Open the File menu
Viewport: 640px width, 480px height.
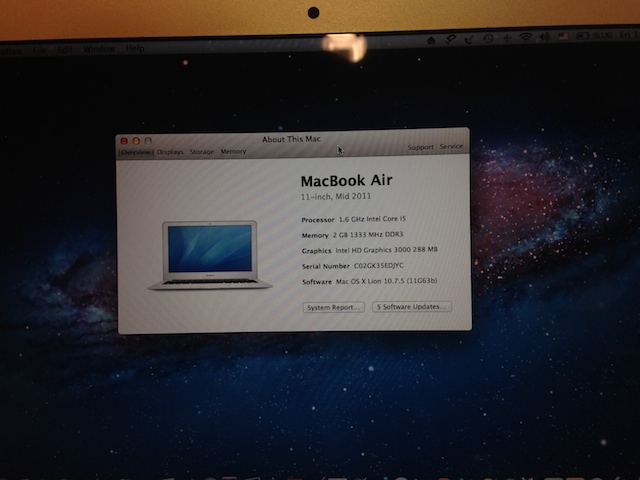click(40, 50)
